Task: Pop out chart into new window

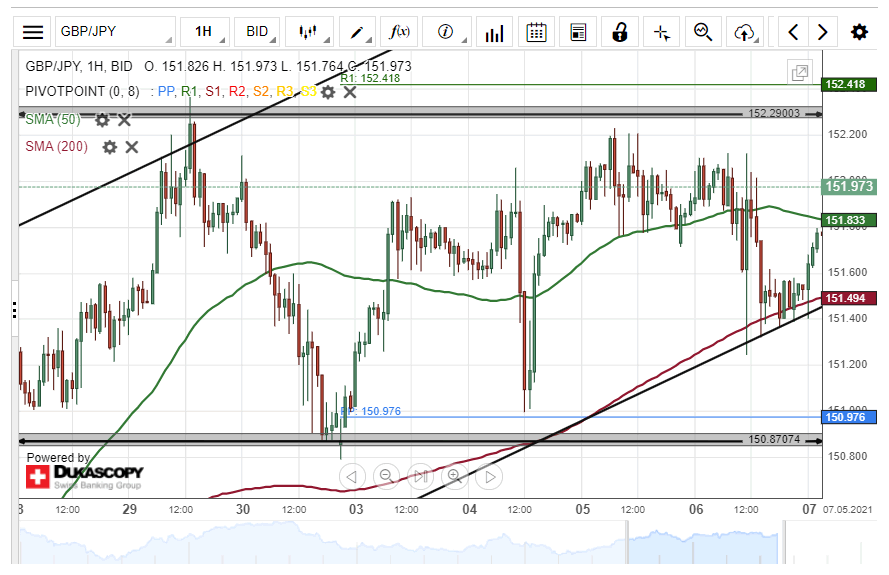Action: 799,72
